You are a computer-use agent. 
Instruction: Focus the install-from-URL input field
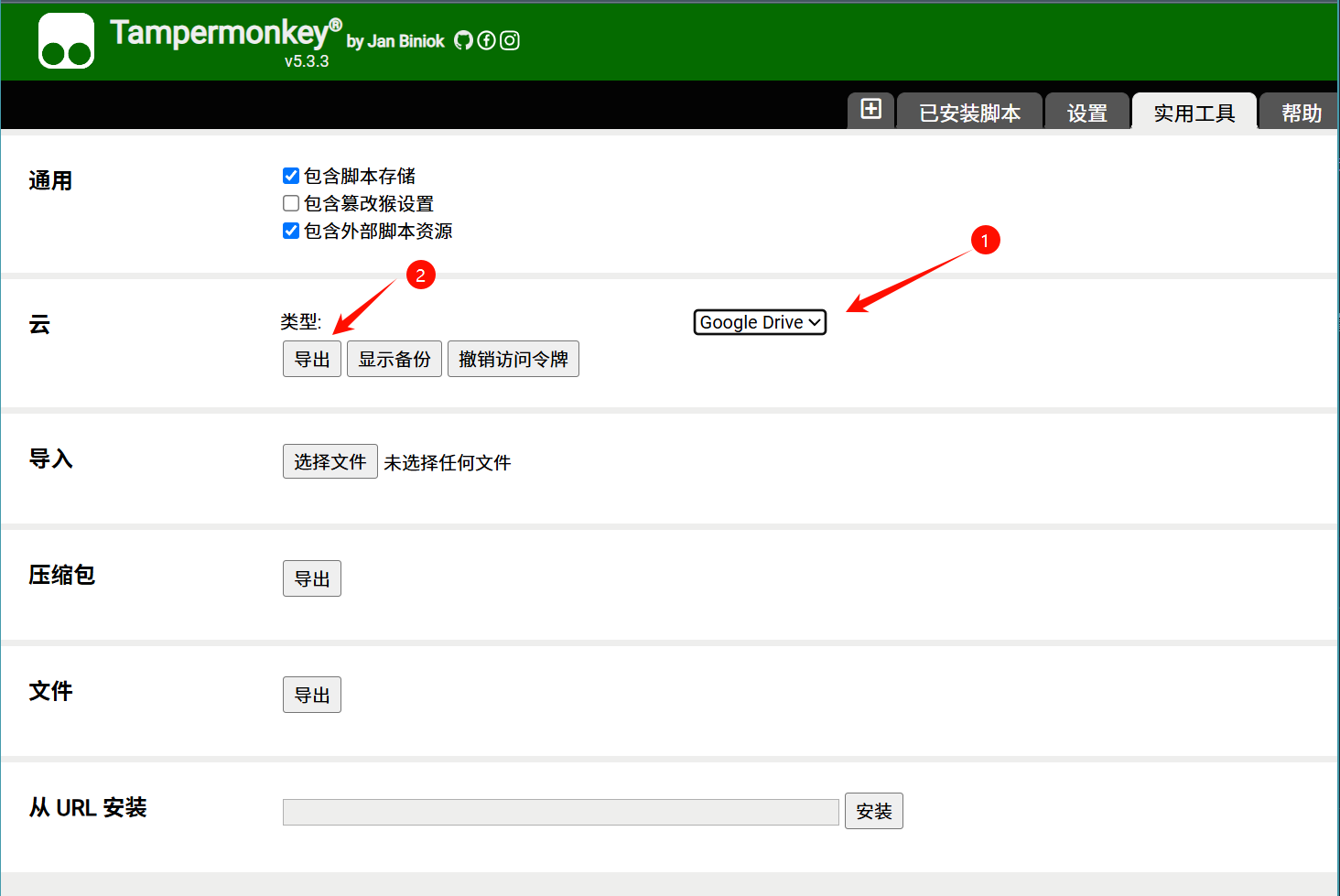click(561, 812)
